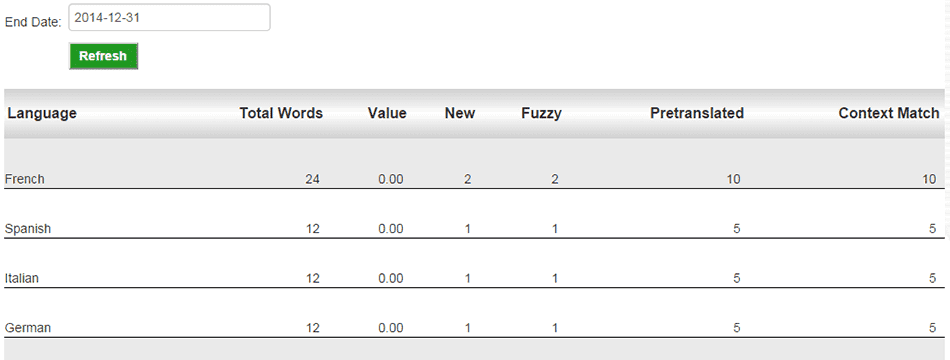Sort by Total Words column header
Screen dimensions: 950x360
coord(281,113)
